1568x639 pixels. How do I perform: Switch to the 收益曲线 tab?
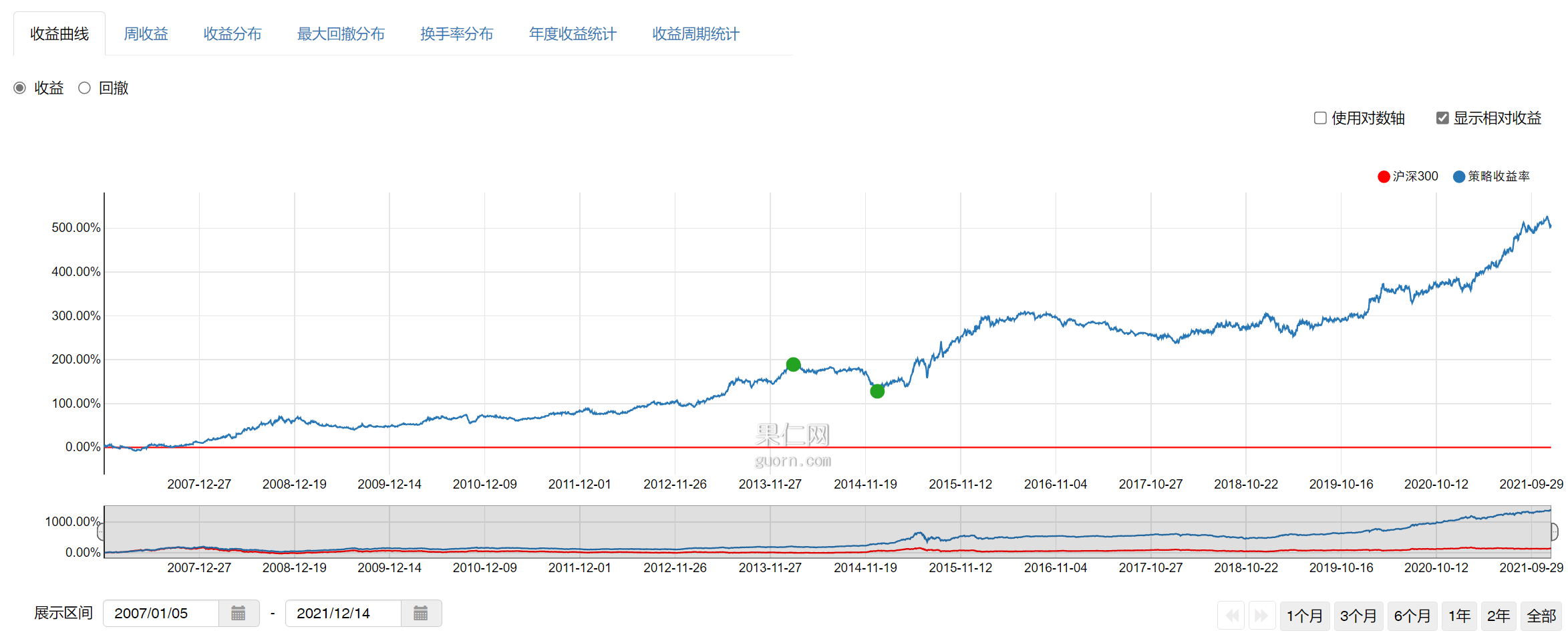(59, 34)
